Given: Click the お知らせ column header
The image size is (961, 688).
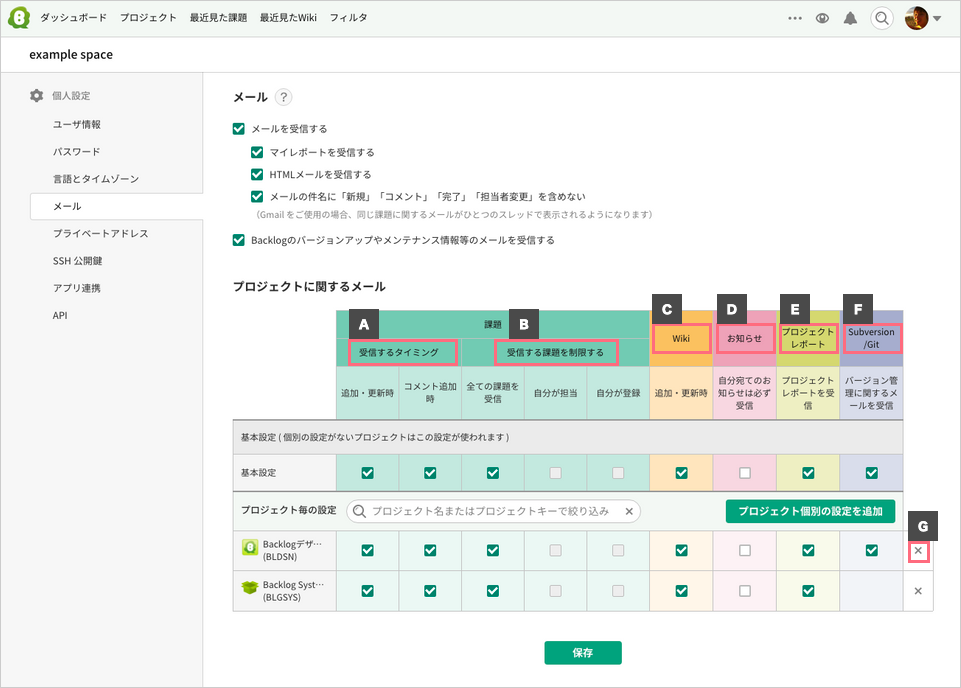Looking at the screenshot, I should [x=745, y=338].
